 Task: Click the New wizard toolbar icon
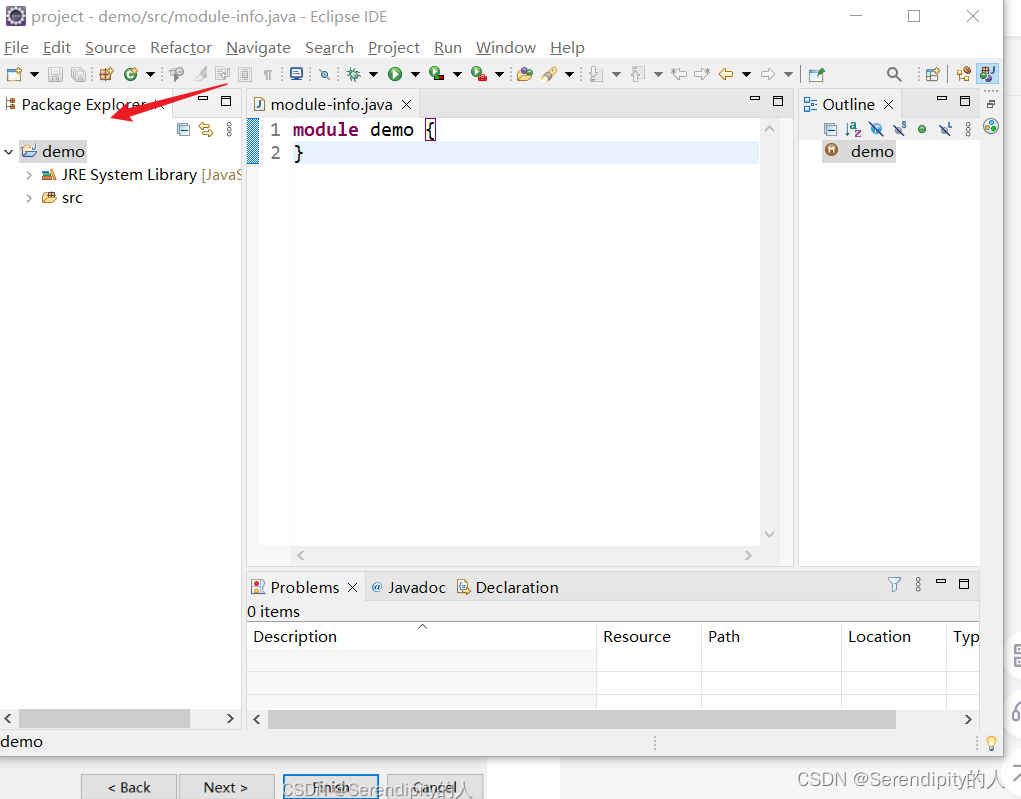14,74
